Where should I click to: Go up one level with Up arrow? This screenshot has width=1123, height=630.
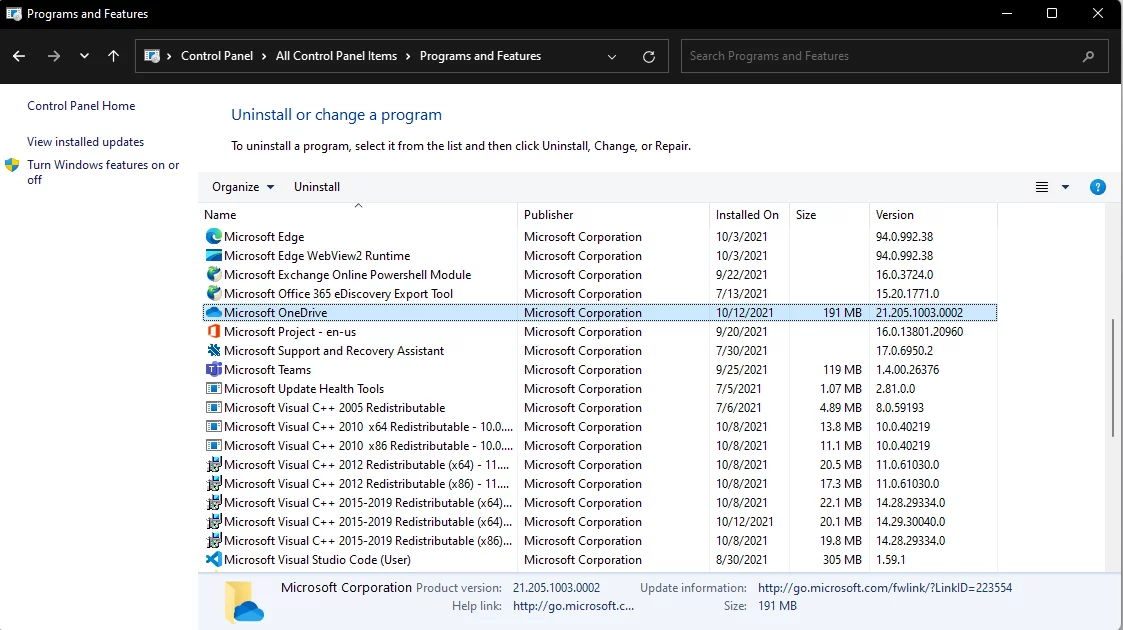tap(113, 56)
